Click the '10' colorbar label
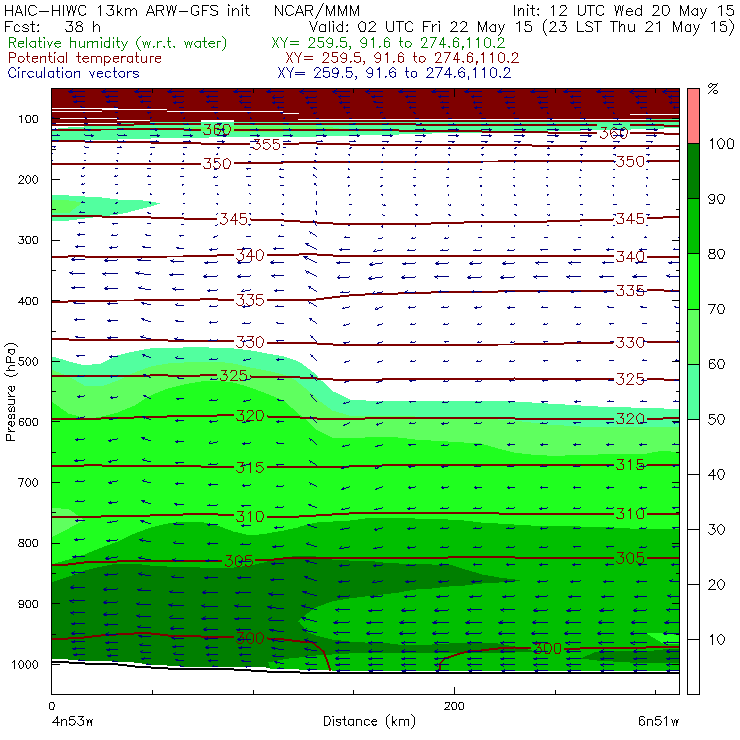 coord(716,640)
